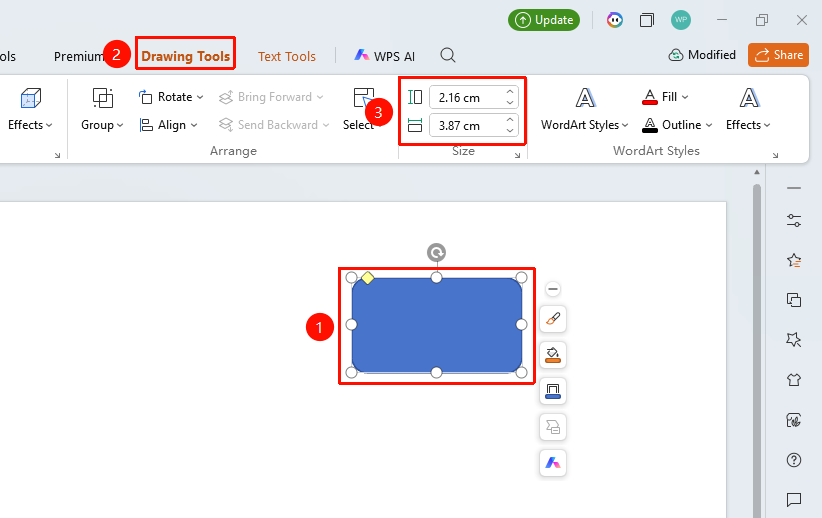Click the orange Share button
This screenshot has height=518, width=822.
tap(778, 55)
